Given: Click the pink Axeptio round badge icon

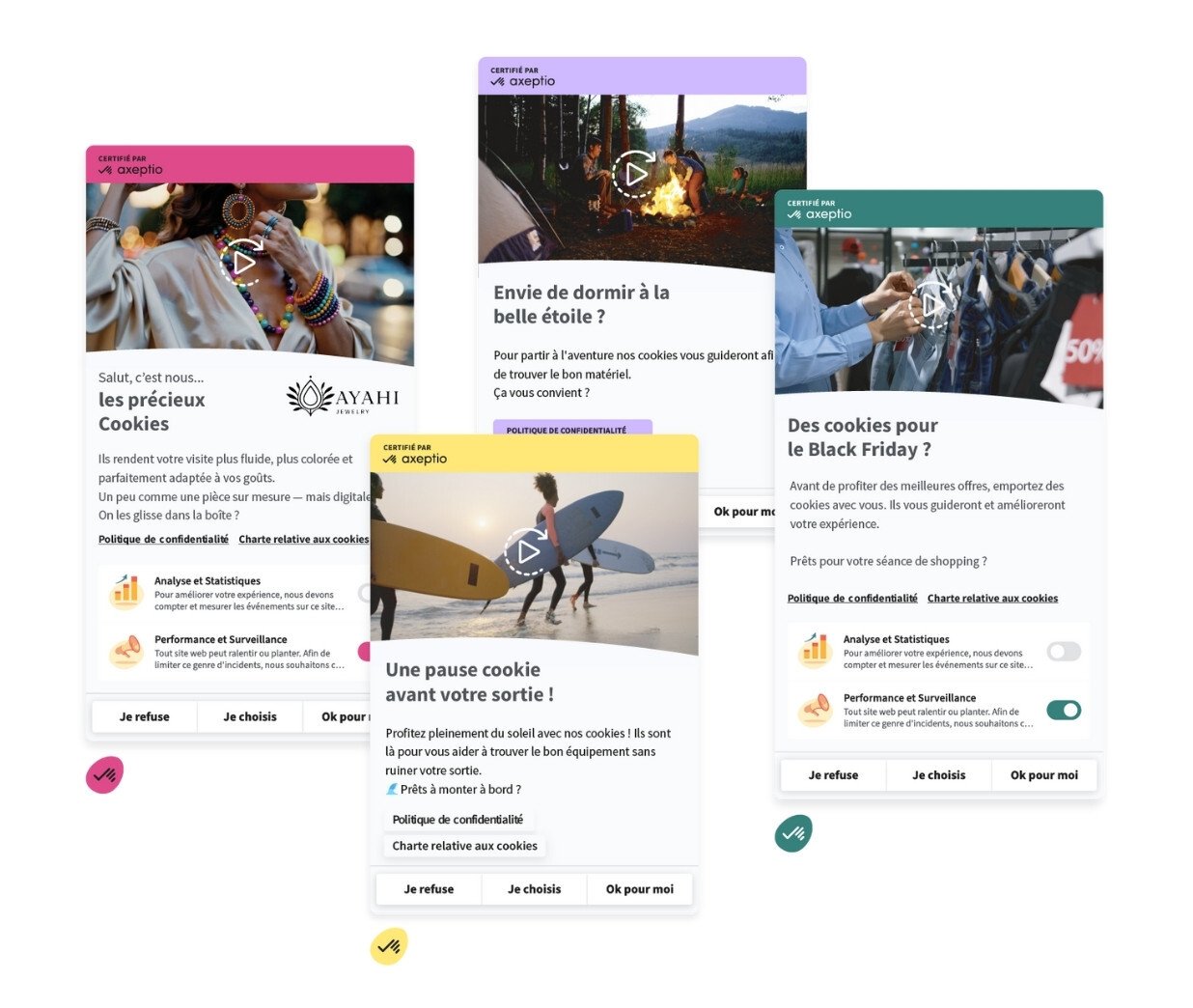Looking at the screenshot, I should pos(104,774).
